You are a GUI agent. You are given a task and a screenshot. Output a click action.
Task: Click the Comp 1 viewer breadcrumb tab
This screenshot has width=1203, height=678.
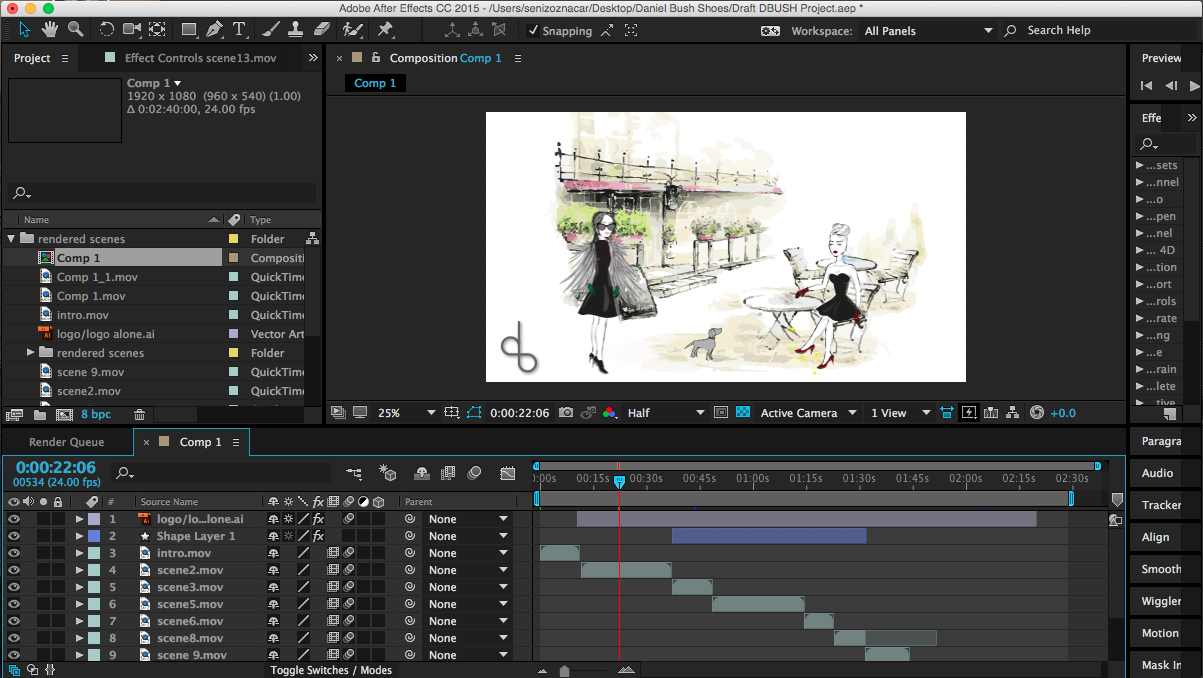tap(376, 83)
